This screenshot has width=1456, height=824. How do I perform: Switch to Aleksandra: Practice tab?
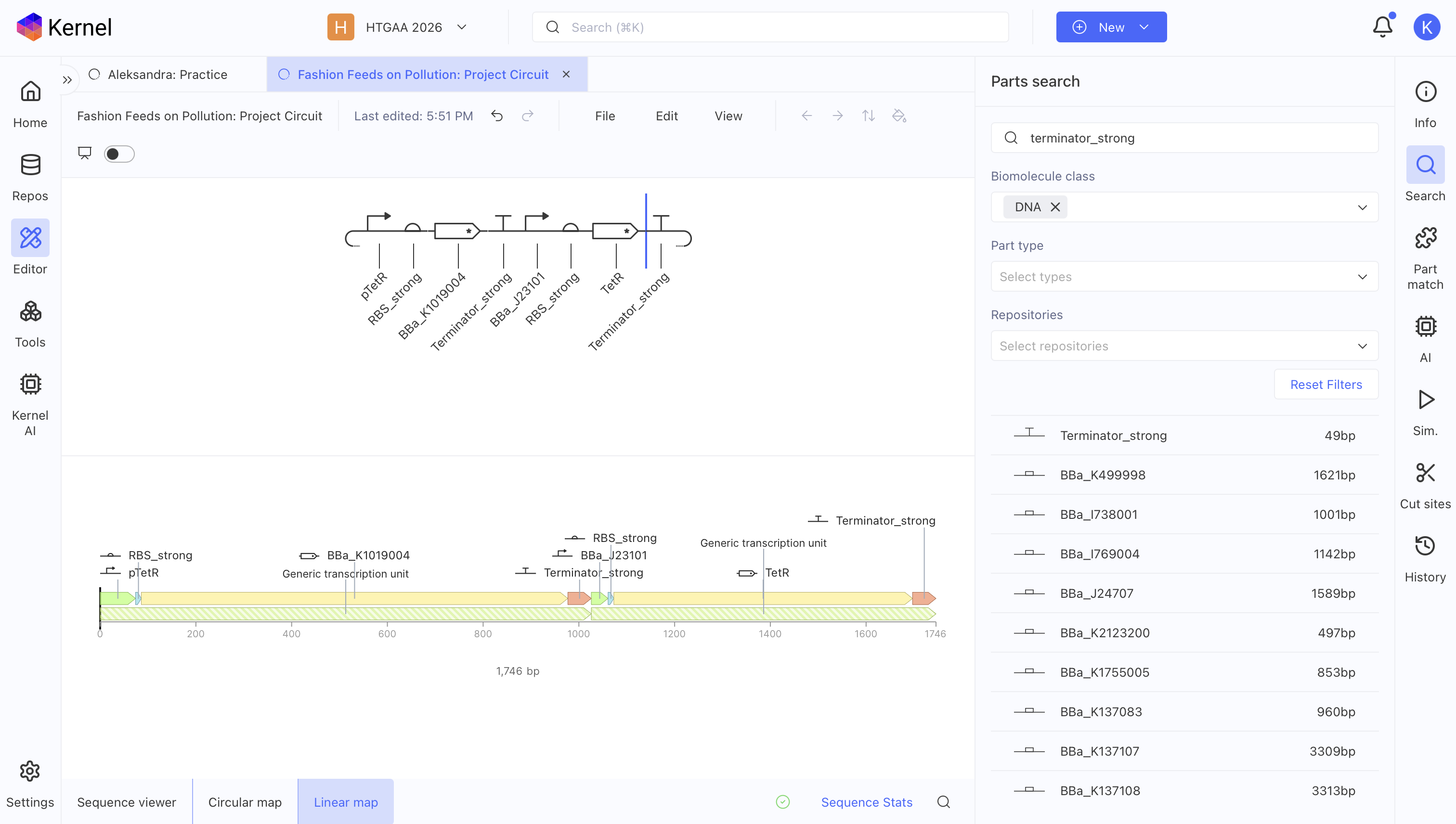point(168,75)
